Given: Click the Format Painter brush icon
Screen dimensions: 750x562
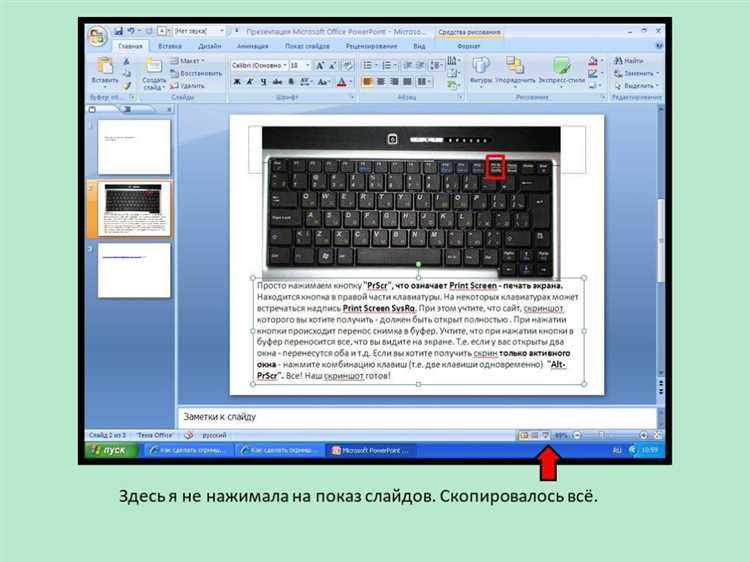Looking at the screenshot, I should click(x=126, y=86).
